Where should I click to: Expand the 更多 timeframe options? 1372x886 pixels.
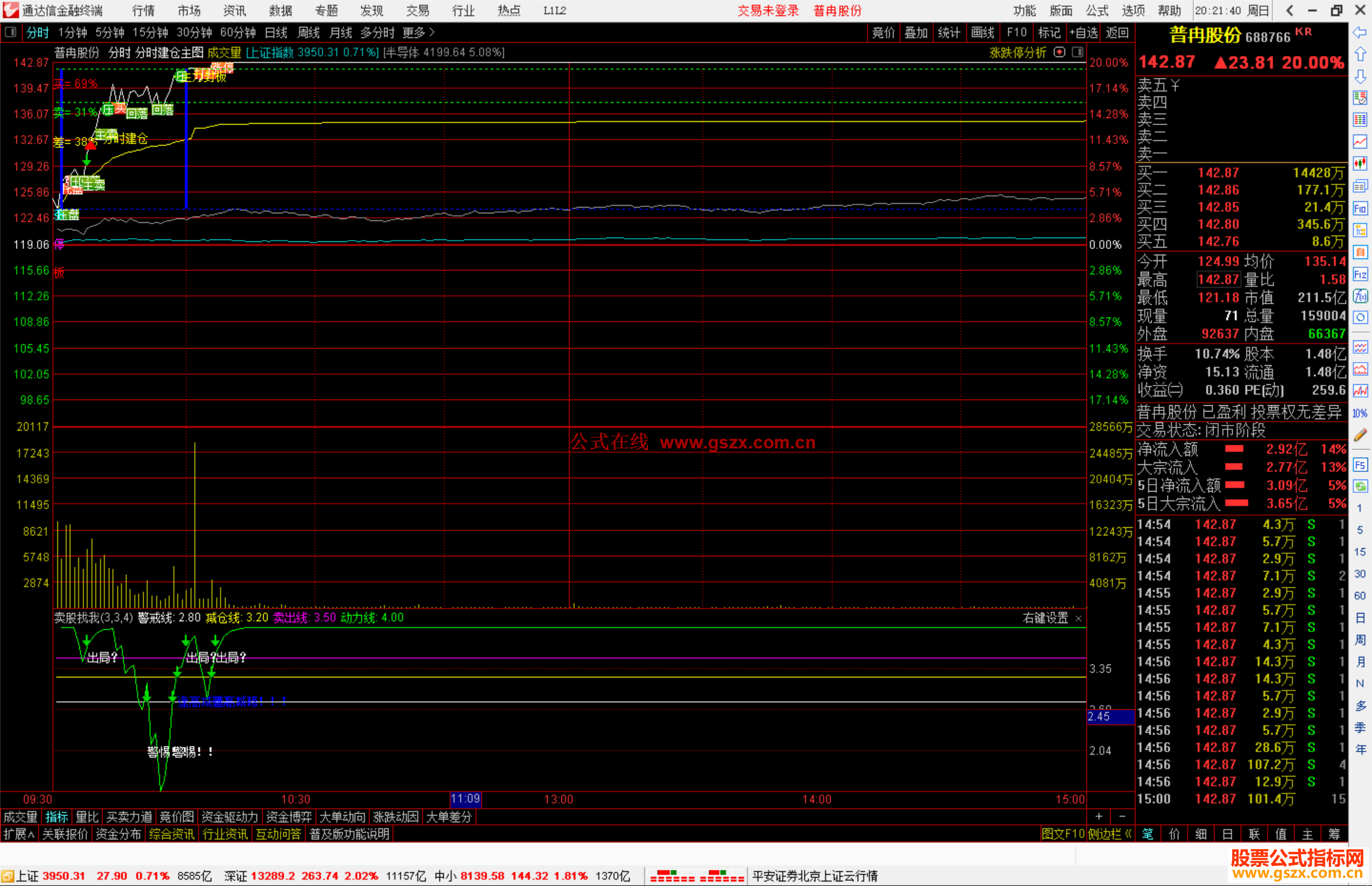[418, 32]
